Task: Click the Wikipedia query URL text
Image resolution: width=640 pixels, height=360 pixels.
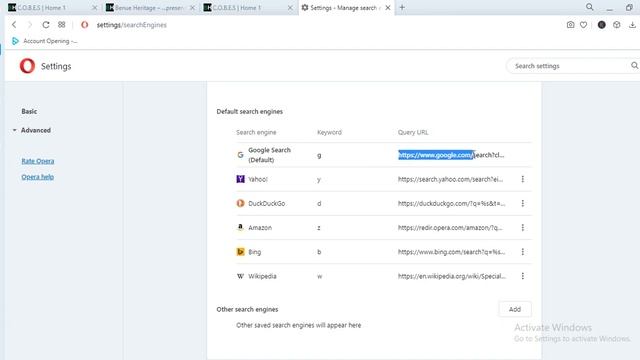Action: click(x=452, y=276)
